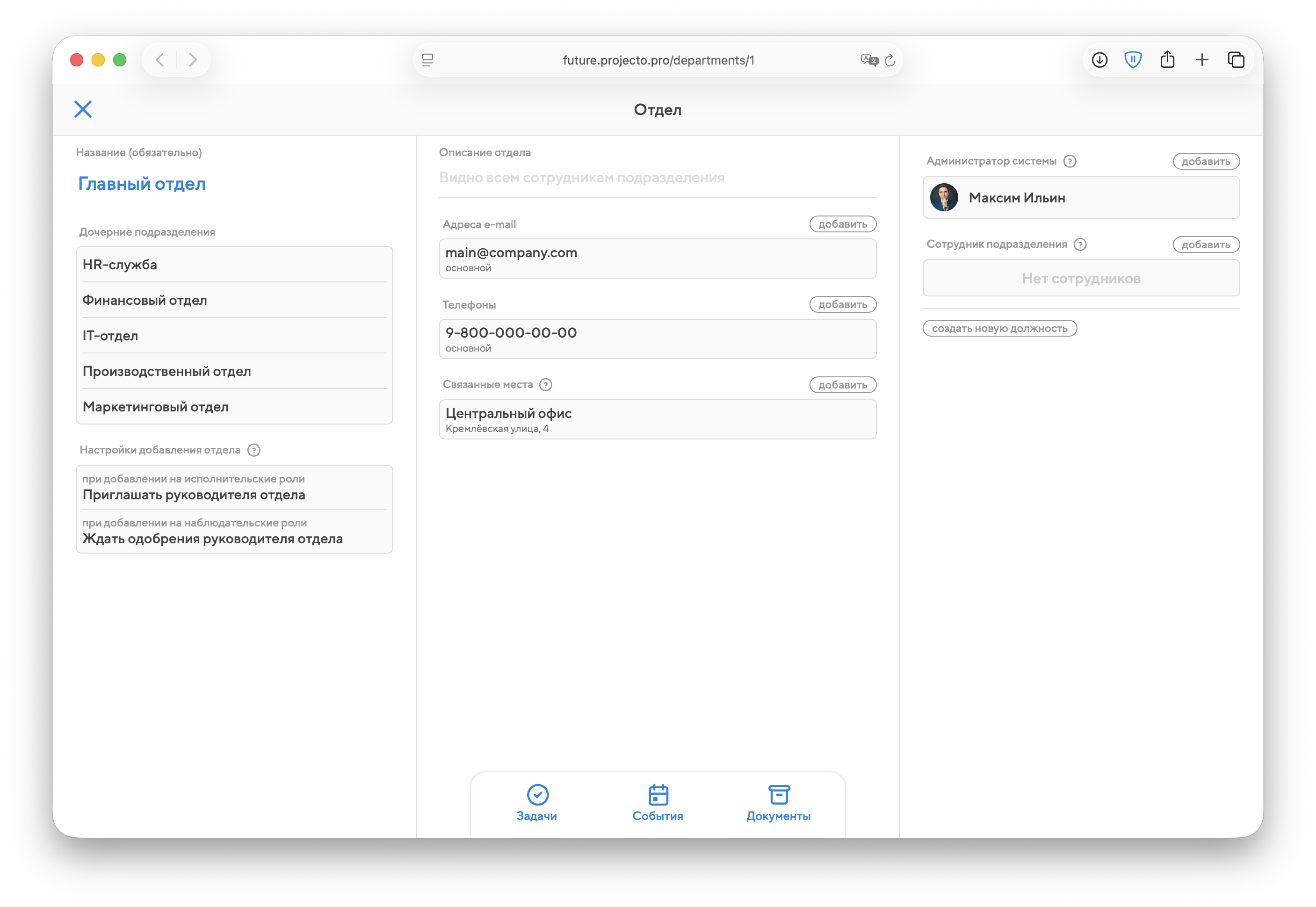Add a new e-mail address
Viewport: 1316px width, 907px height.
point(842,224)
